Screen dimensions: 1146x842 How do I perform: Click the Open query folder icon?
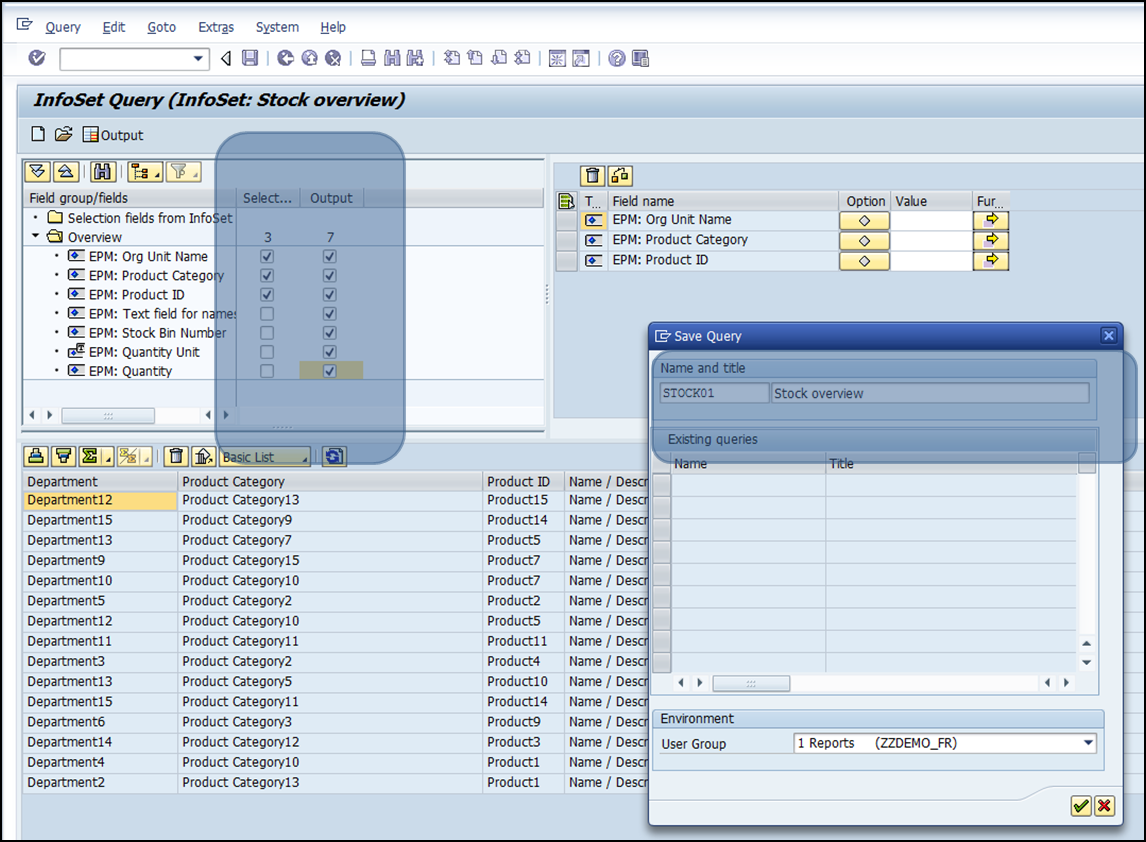63,134
